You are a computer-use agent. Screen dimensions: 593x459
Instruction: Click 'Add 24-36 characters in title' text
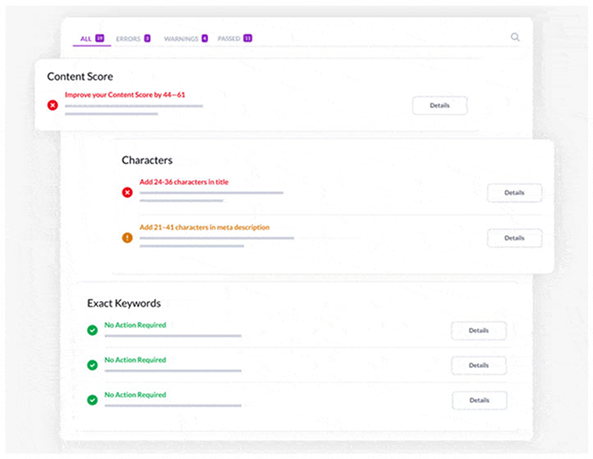point(184,182)
